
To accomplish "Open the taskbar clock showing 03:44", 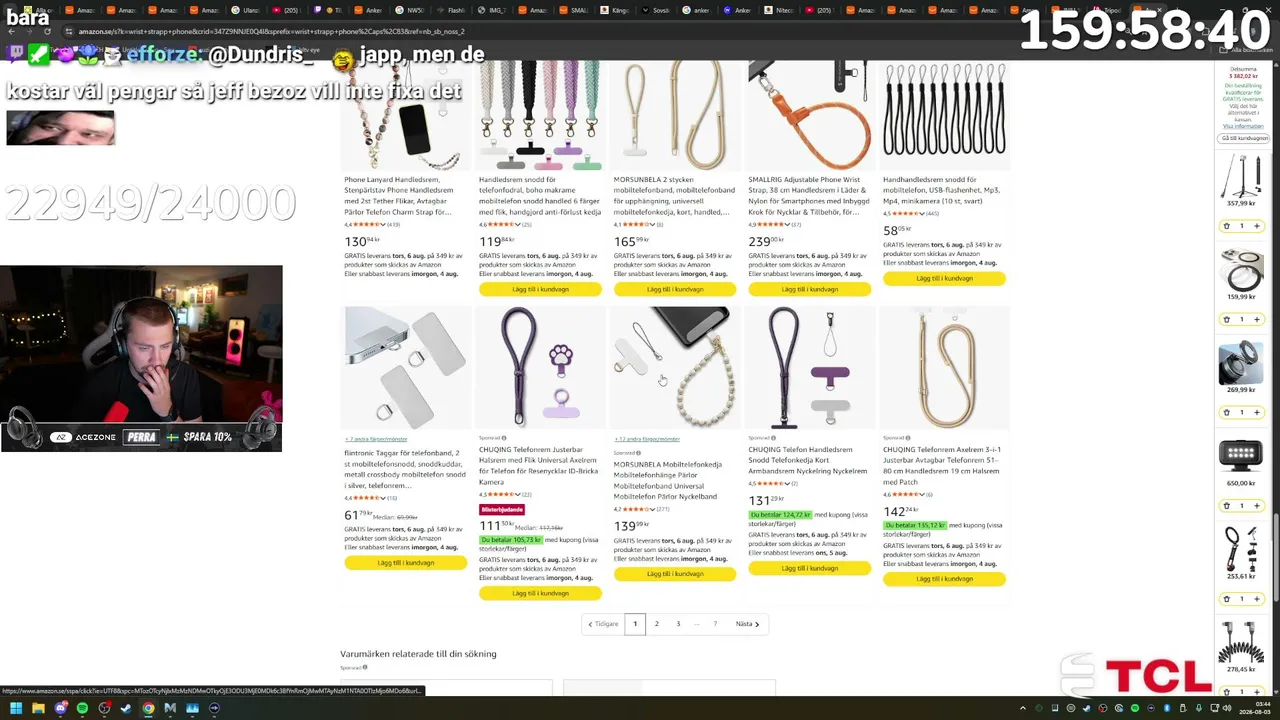I will [1255, 708].
